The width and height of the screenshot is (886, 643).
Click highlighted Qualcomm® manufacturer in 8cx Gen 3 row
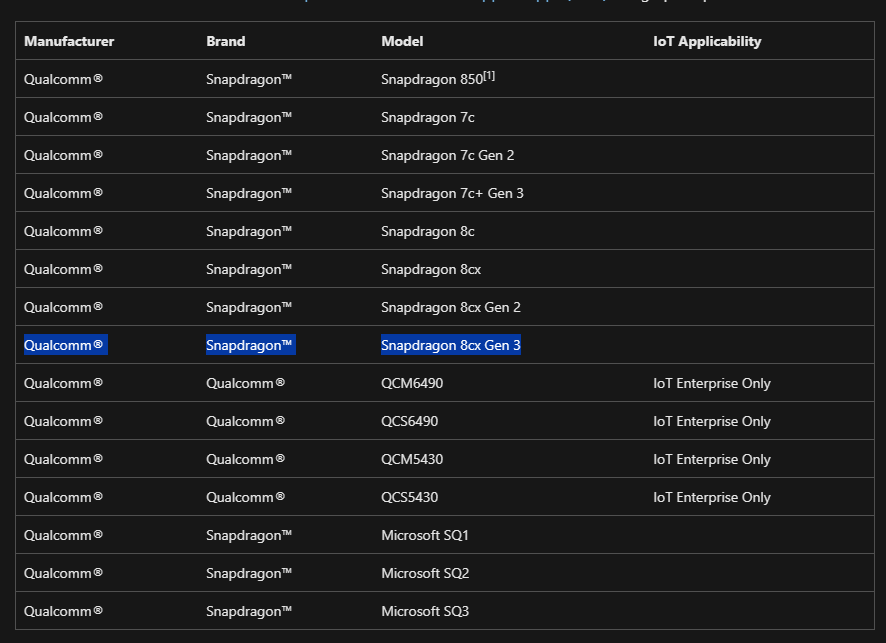click(x=66, y=345)
